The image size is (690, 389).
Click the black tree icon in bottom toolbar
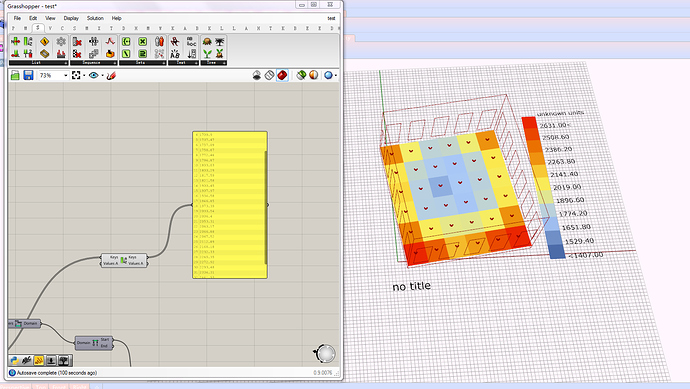(x=64, y=361)
